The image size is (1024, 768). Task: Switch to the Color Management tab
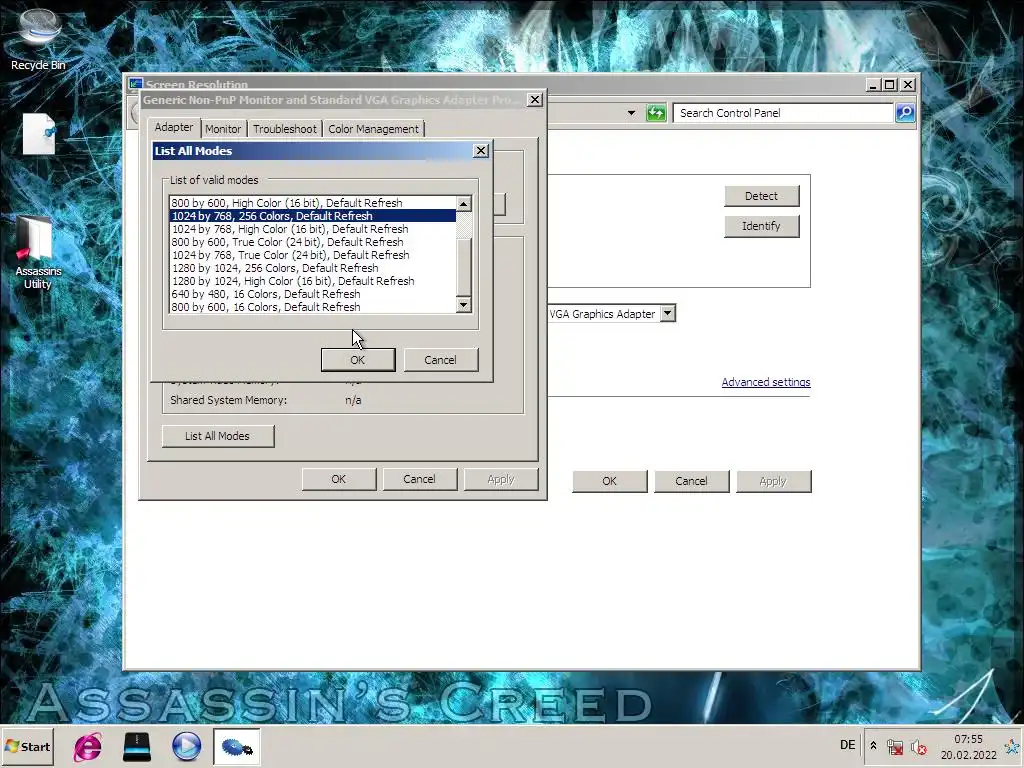[x=374, y=129]
